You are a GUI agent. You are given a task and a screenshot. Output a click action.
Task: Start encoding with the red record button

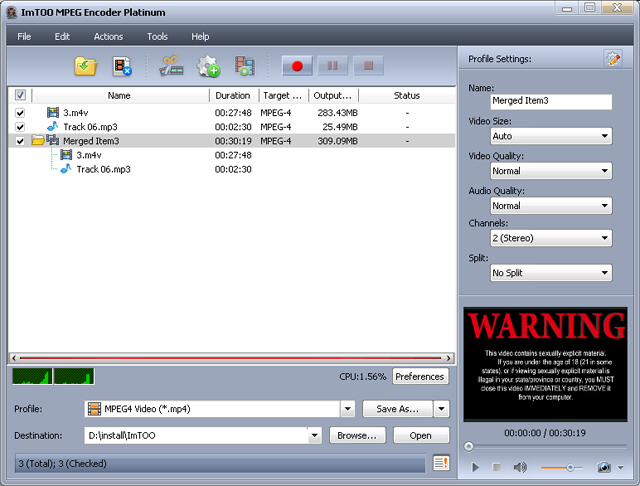tap(297, 67)
